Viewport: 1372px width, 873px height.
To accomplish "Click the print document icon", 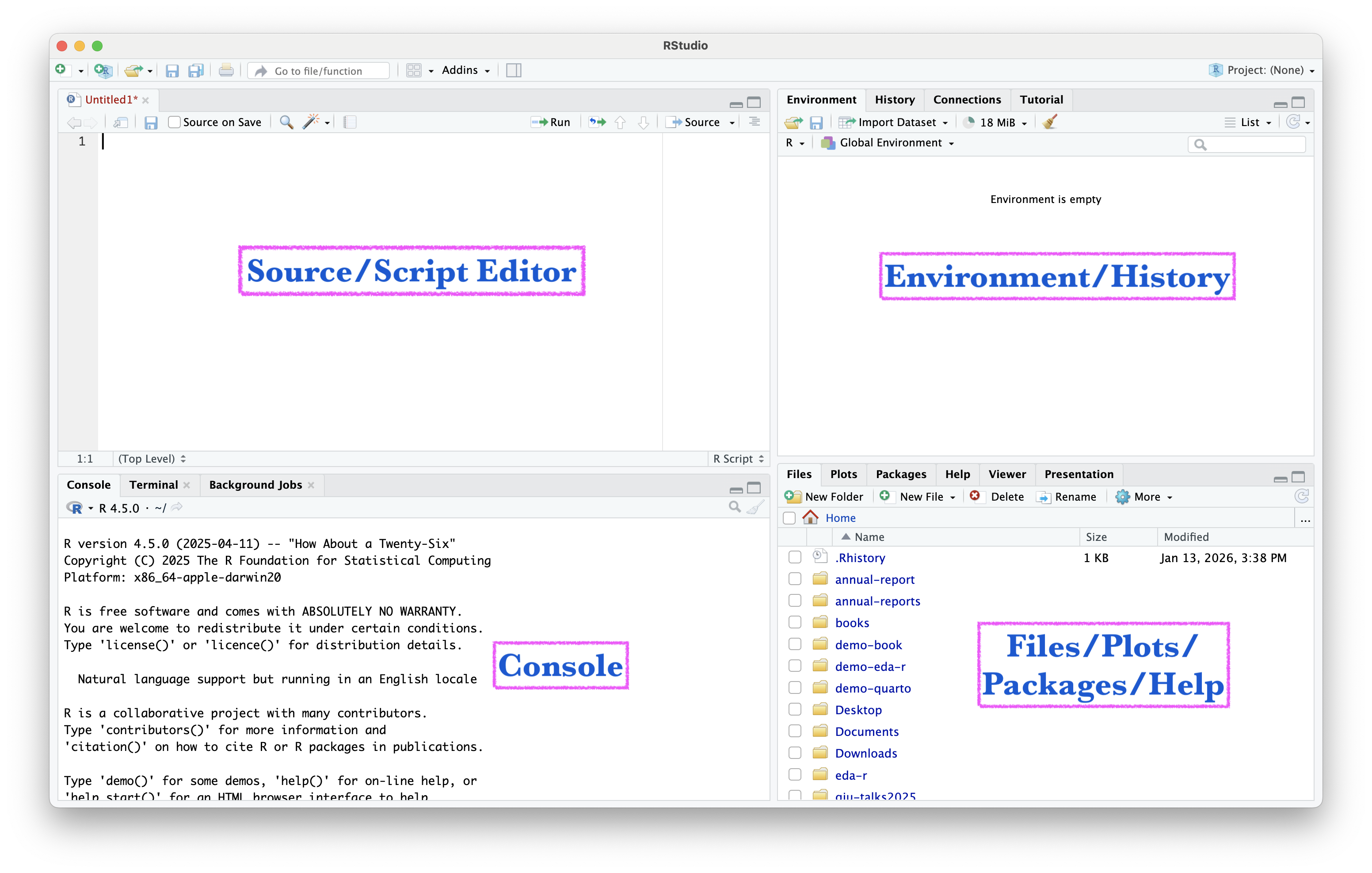I will (x=226, y=70).
